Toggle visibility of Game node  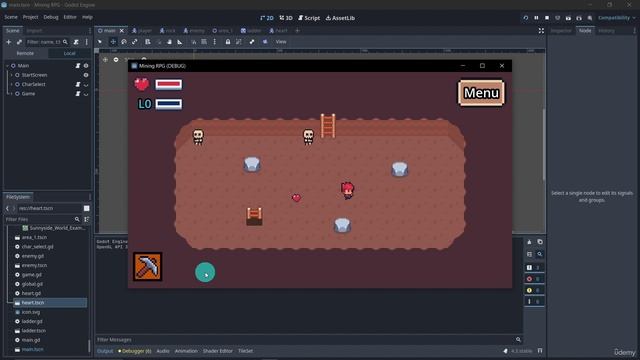(x=86, y=94)
